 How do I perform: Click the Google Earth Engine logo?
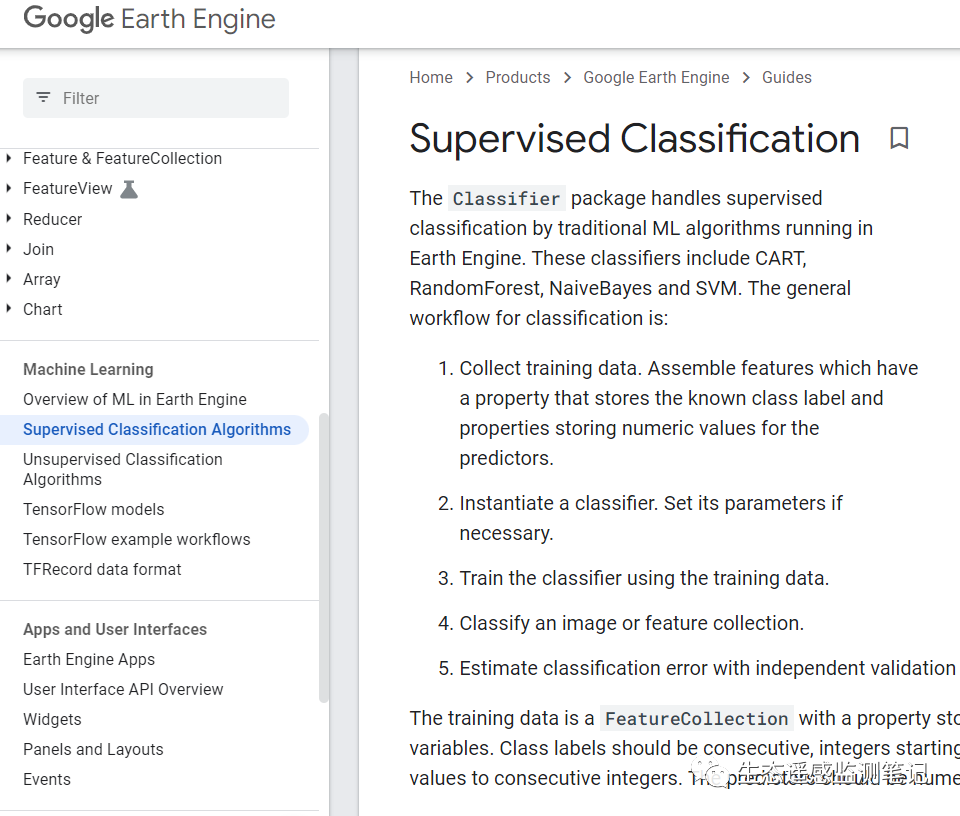148,18
